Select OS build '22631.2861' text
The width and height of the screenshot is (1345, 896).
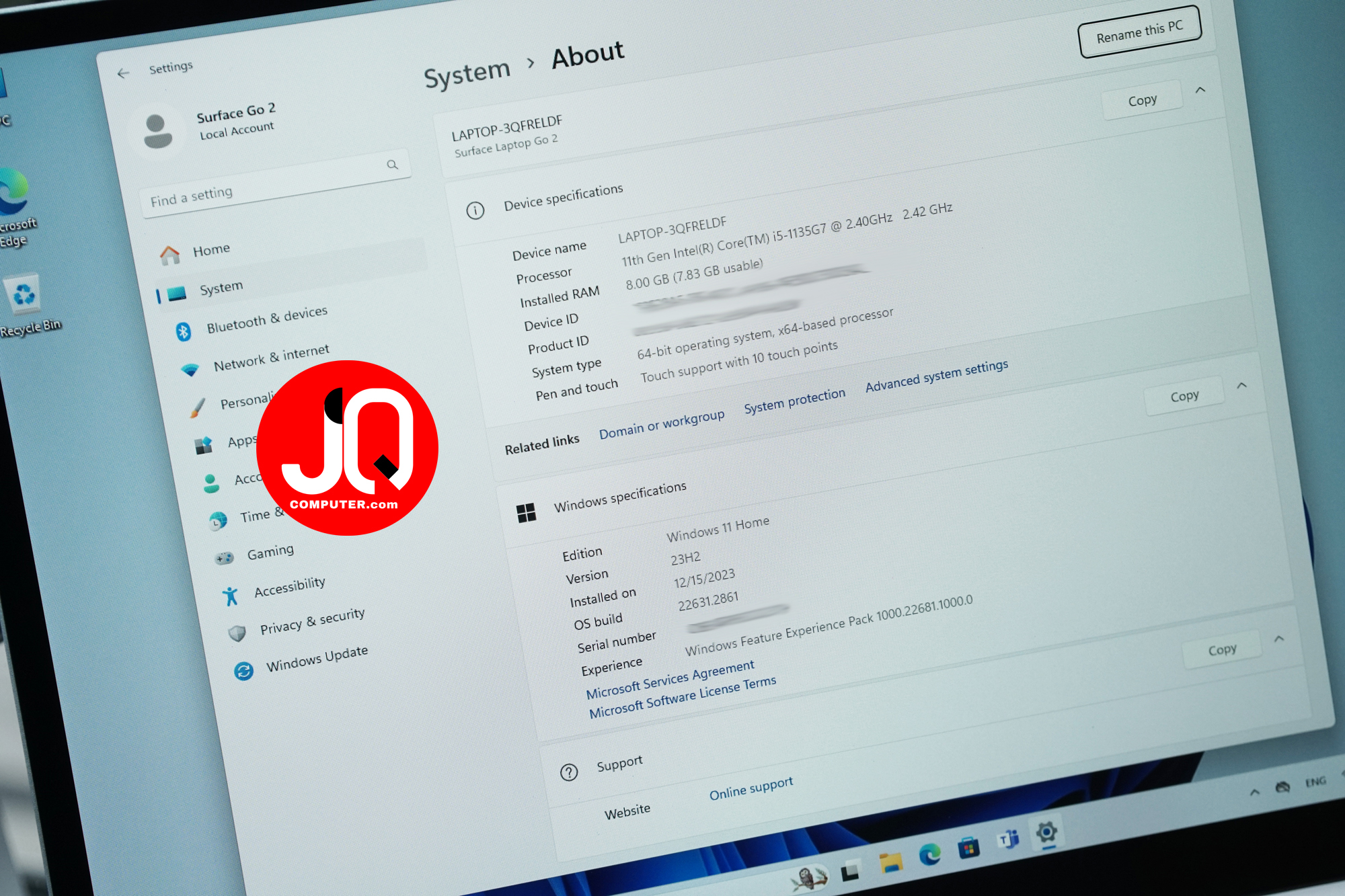(x=707, y=601)
